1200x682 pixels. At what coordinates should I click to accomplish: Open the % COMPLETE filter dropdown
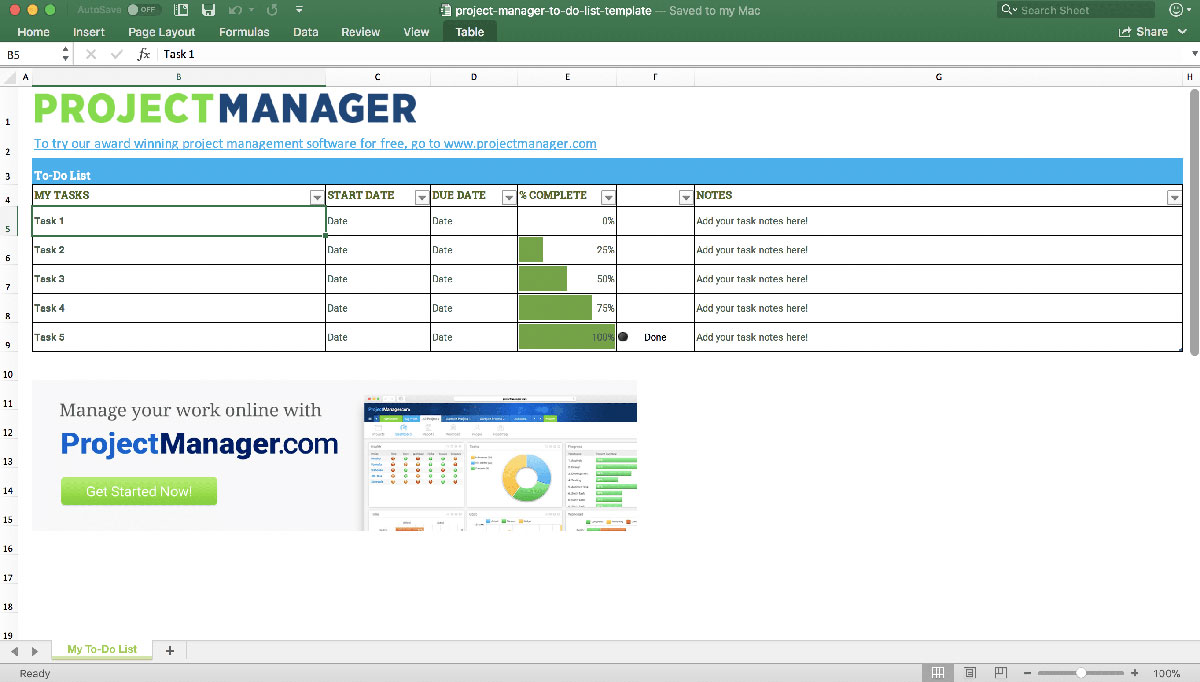[x=608, y=198]
